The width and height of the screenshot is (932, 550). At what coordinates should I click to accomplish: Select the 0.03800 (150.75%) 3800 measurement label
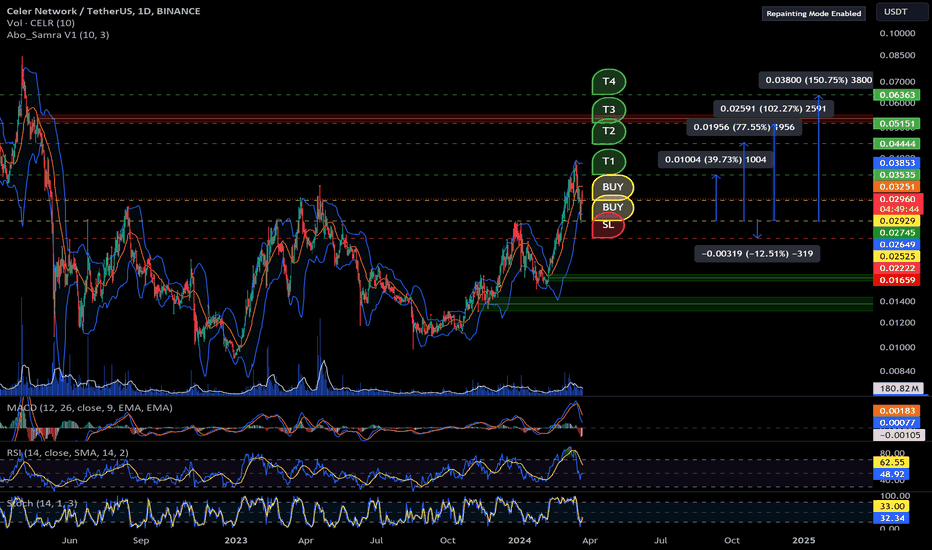tap(818, 80)
